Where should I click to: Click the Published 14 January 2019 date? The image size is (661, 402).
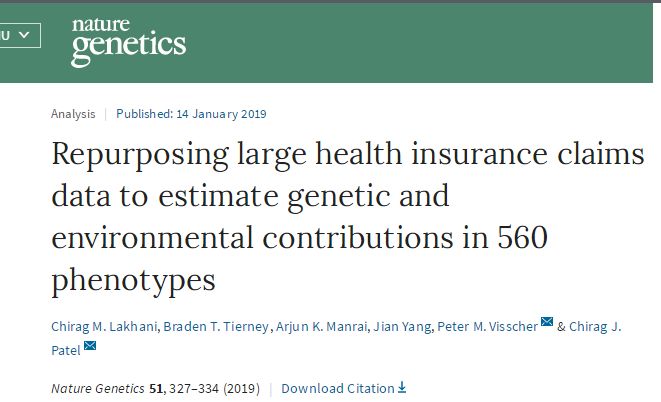click(x=191, y=114)
